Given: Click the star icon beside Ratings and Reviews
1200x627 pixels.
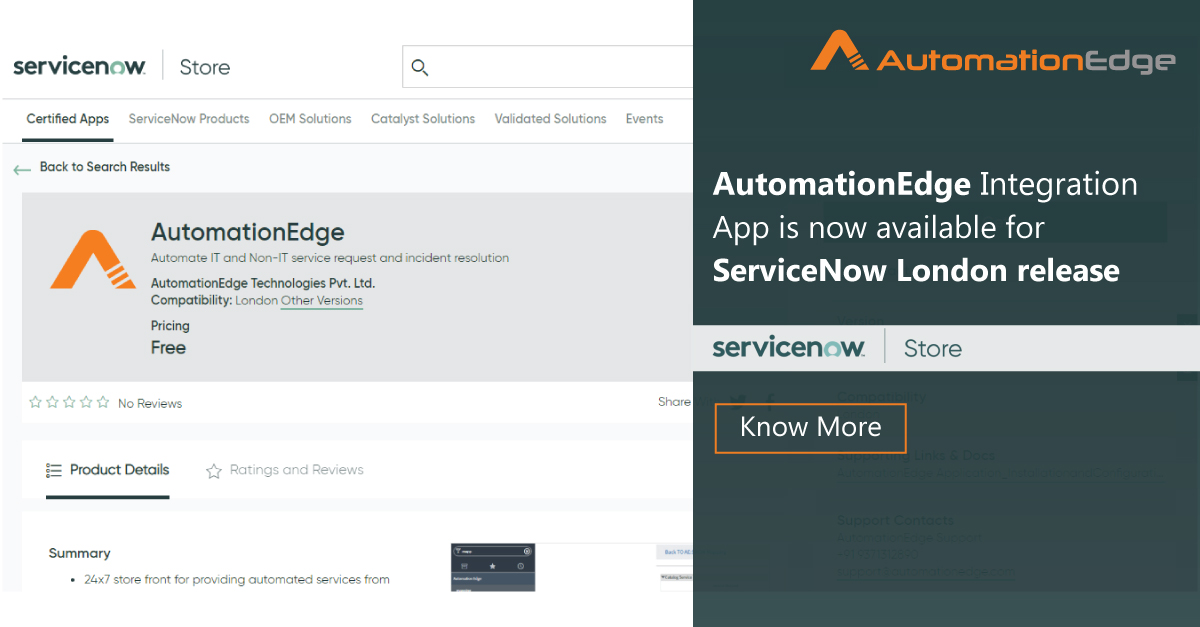Looking at the screenshot, I should (213, 470).
